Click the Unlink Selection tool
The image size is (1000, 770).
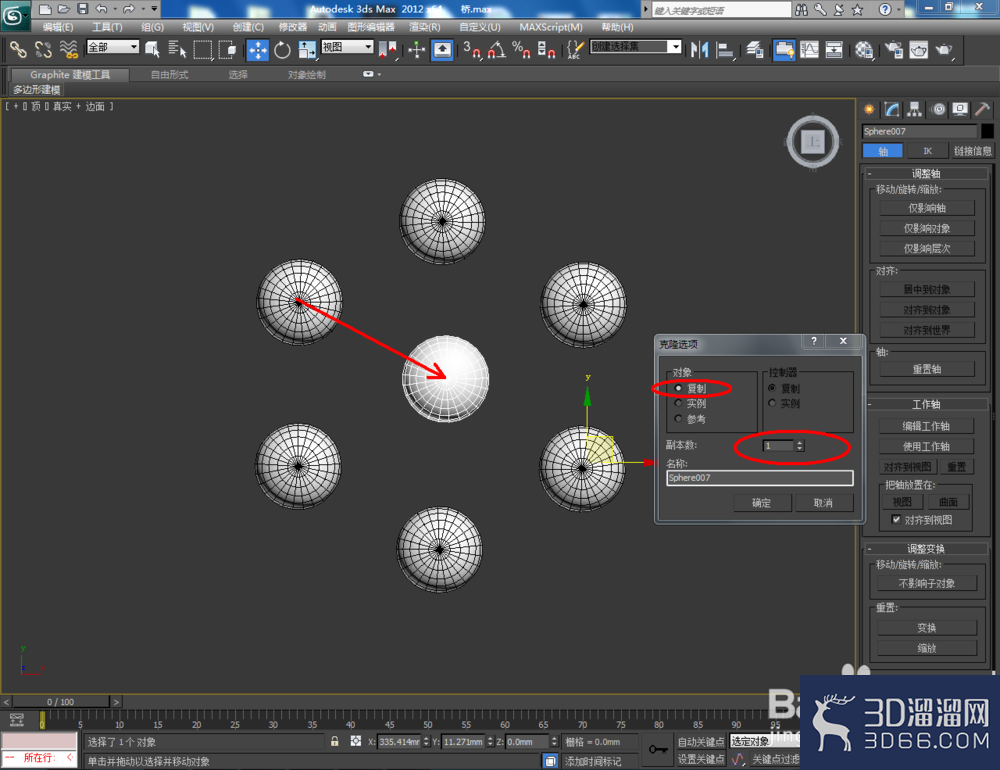pos(43,50)
